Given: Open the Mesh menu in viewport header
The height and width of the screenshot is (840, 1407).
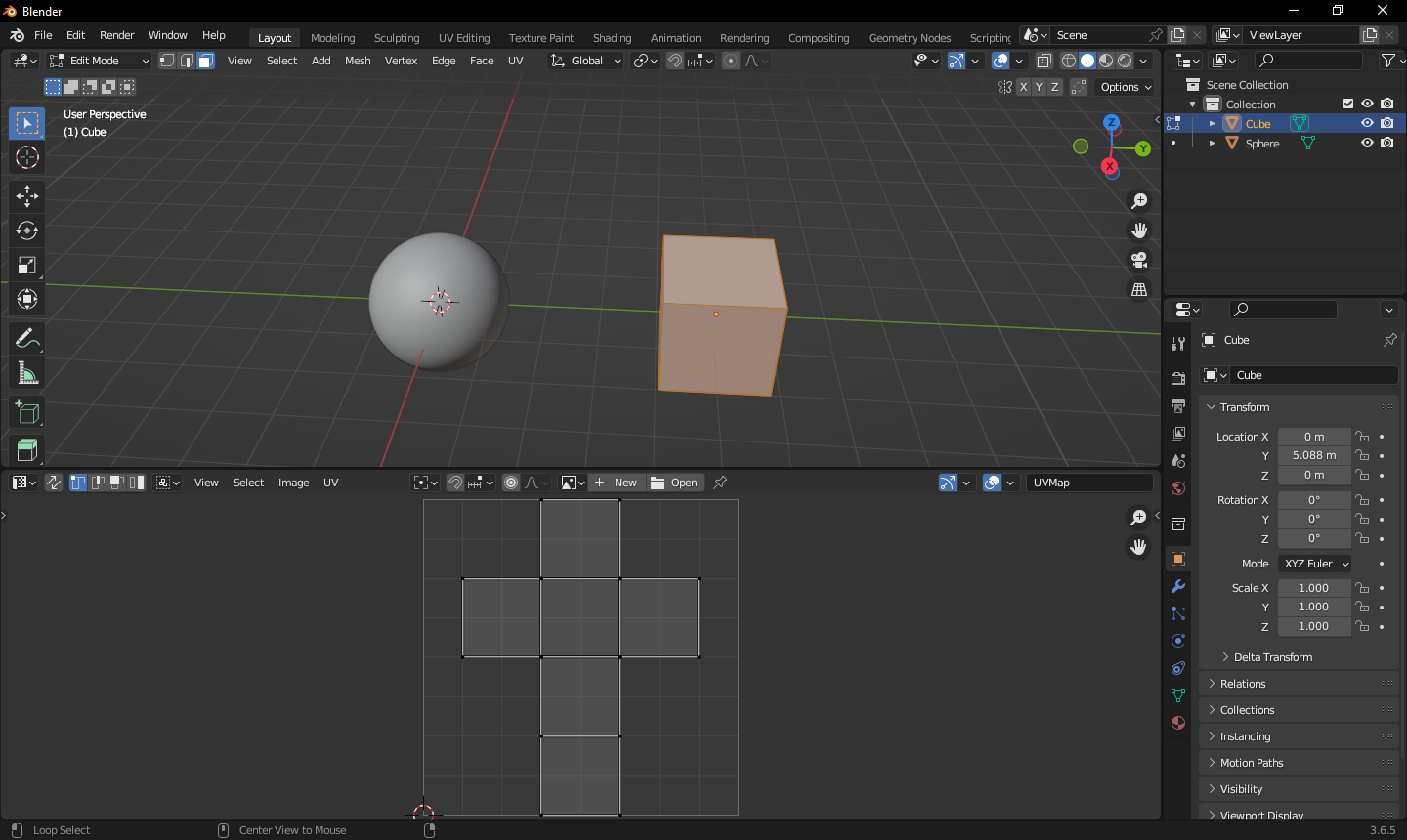Looking at the screenshot, I should (358, 61).
